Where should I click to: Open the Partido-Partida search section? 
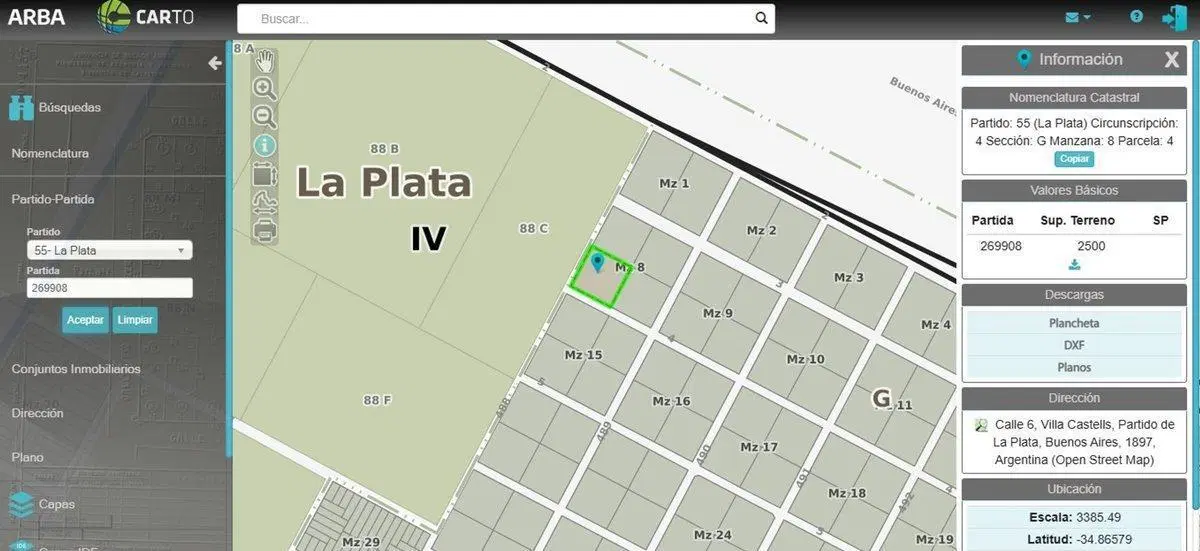(x=53, y=199)
